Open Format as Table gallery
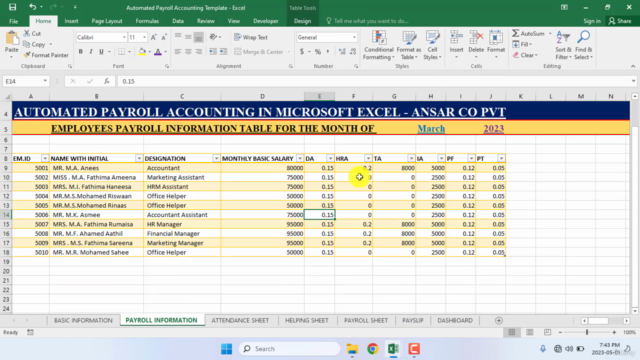640x360 pixels. (x=409, y=45)
